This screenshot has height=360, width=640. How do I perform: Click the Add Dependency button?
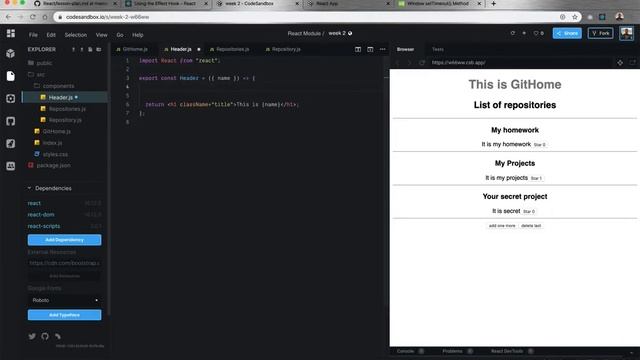click(x=64, y=240)
